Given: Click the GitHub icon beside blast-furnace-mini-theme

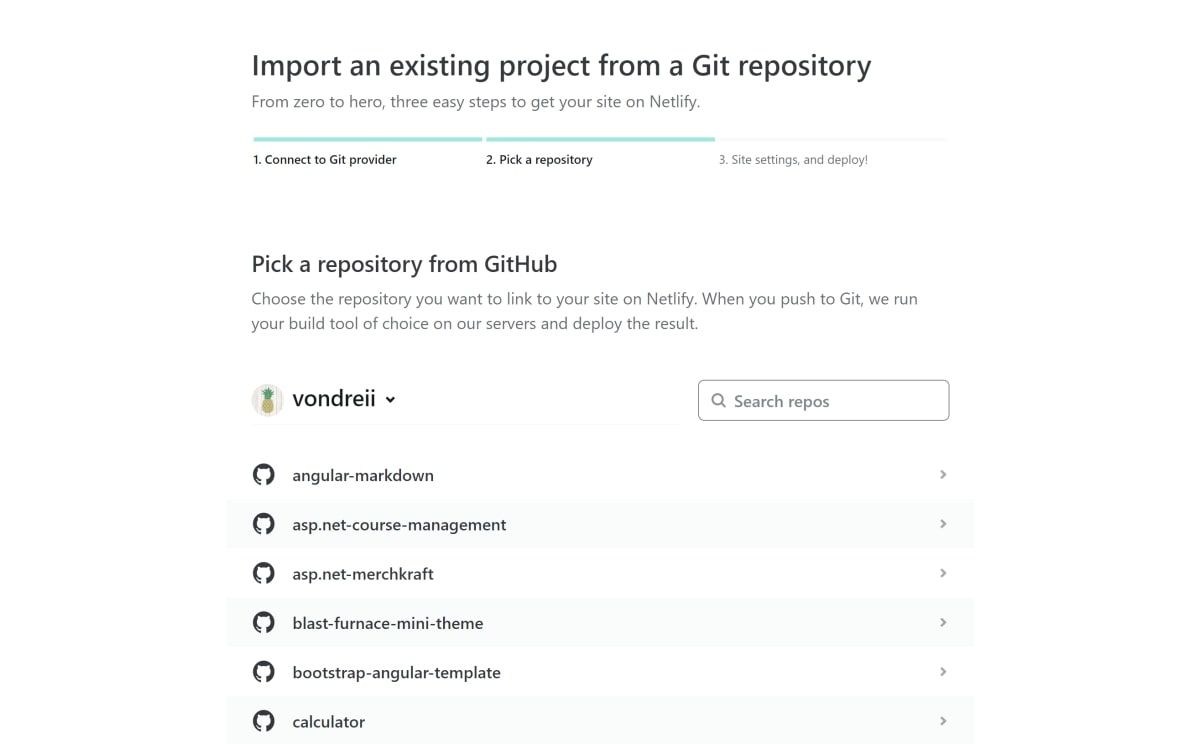Looking at the screenshot, I should click(x=264, y=622).
